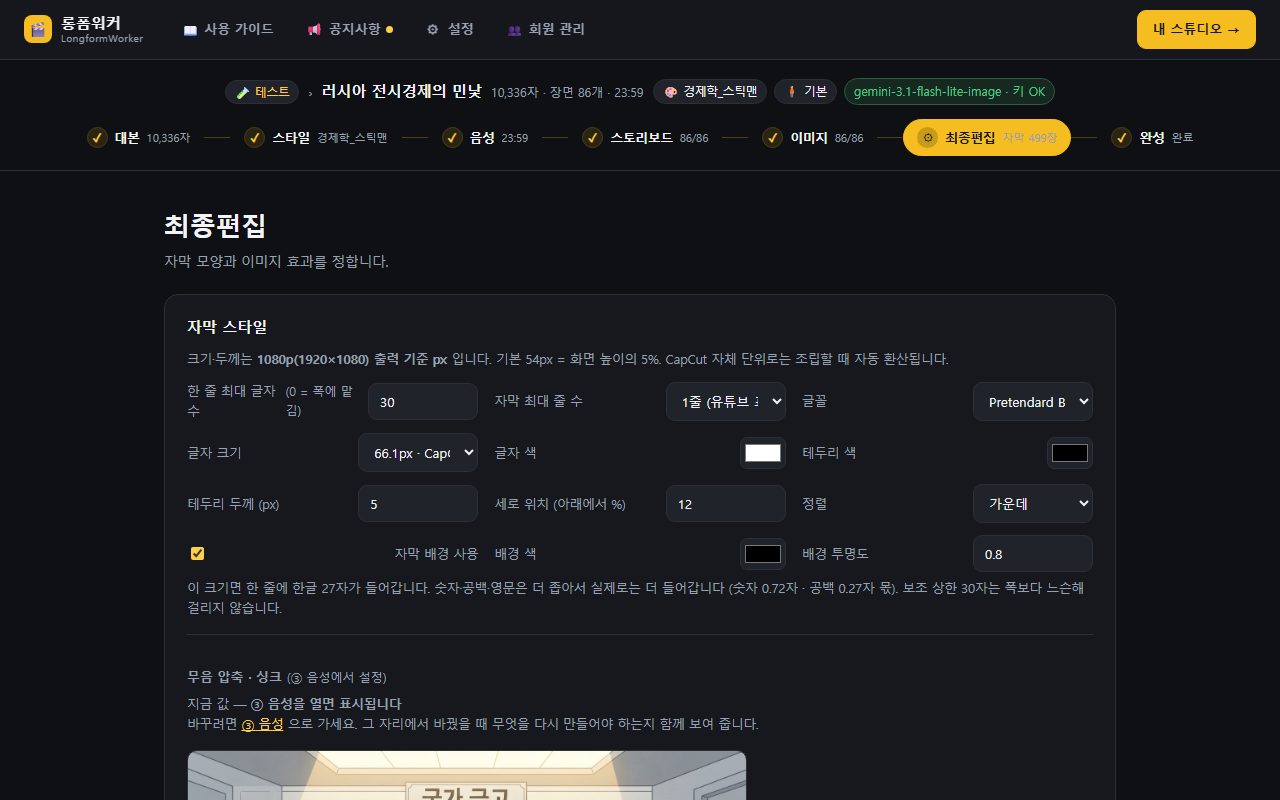This screenshot has width=1280, height=800.
Task: Click the 대본 step checkmark icon
Action: pos(97,138)
